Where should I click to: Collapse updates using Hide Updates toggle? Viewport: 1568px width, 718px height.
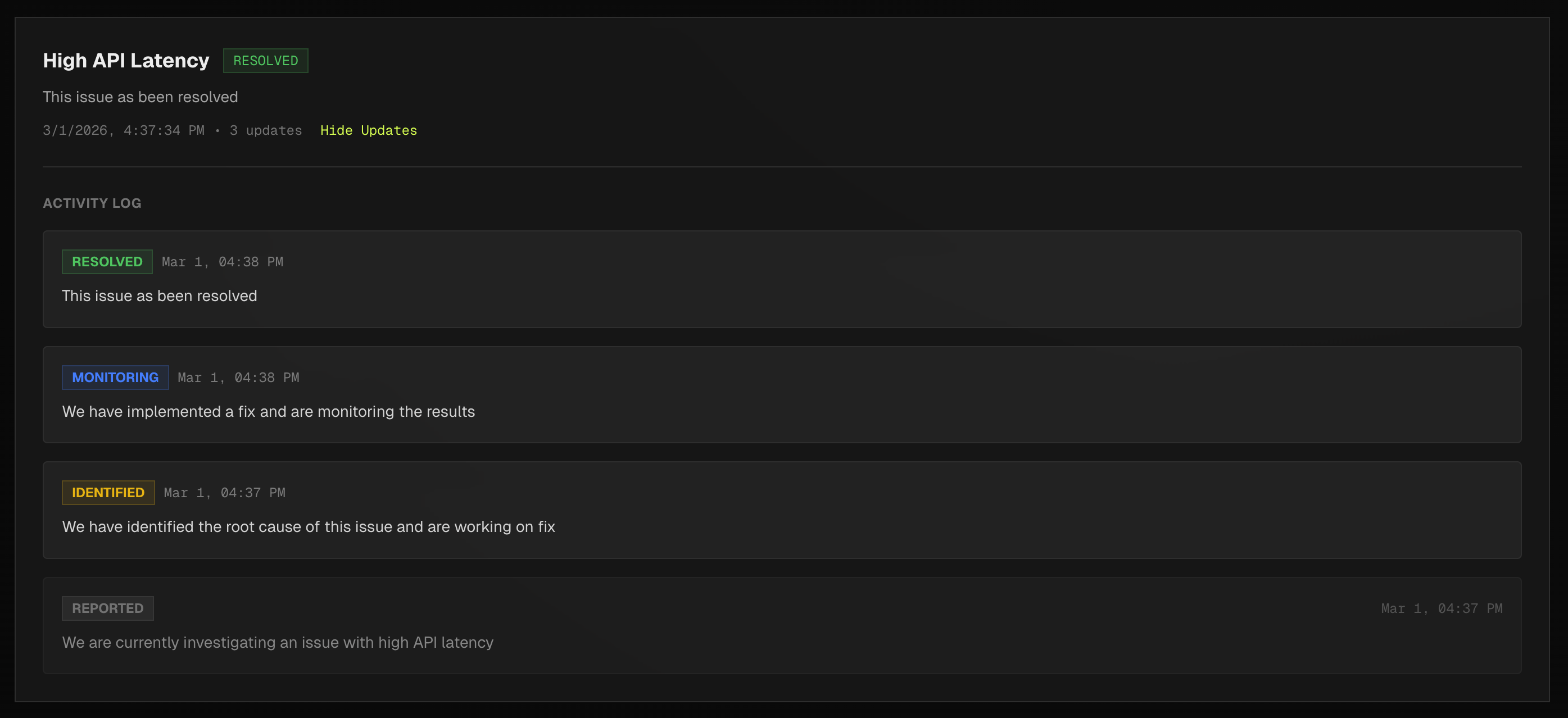coord(368,130)
